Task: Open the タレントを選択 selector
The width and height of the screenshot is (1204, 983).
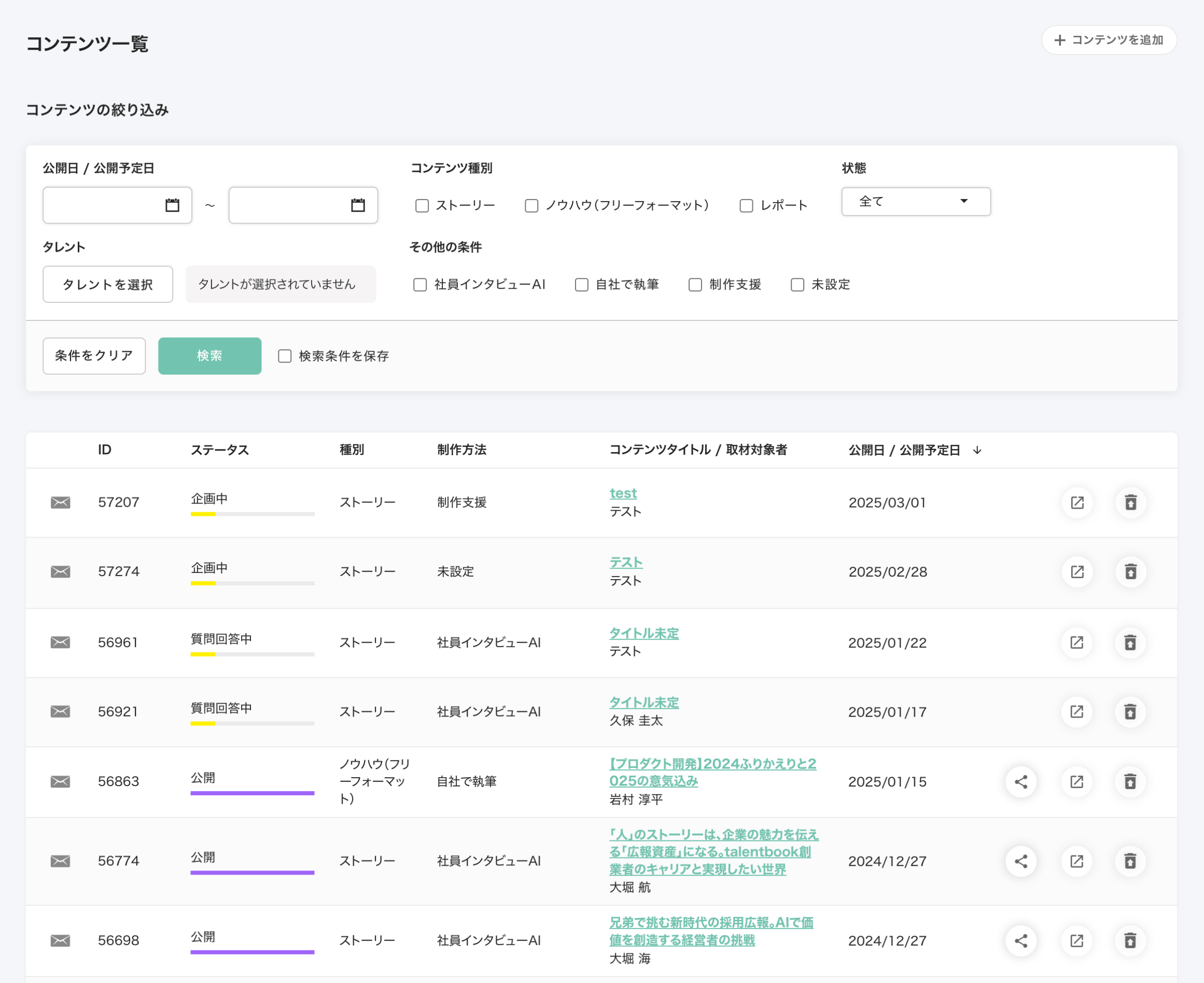Action: pyautogui.click(x=108, y=284)
